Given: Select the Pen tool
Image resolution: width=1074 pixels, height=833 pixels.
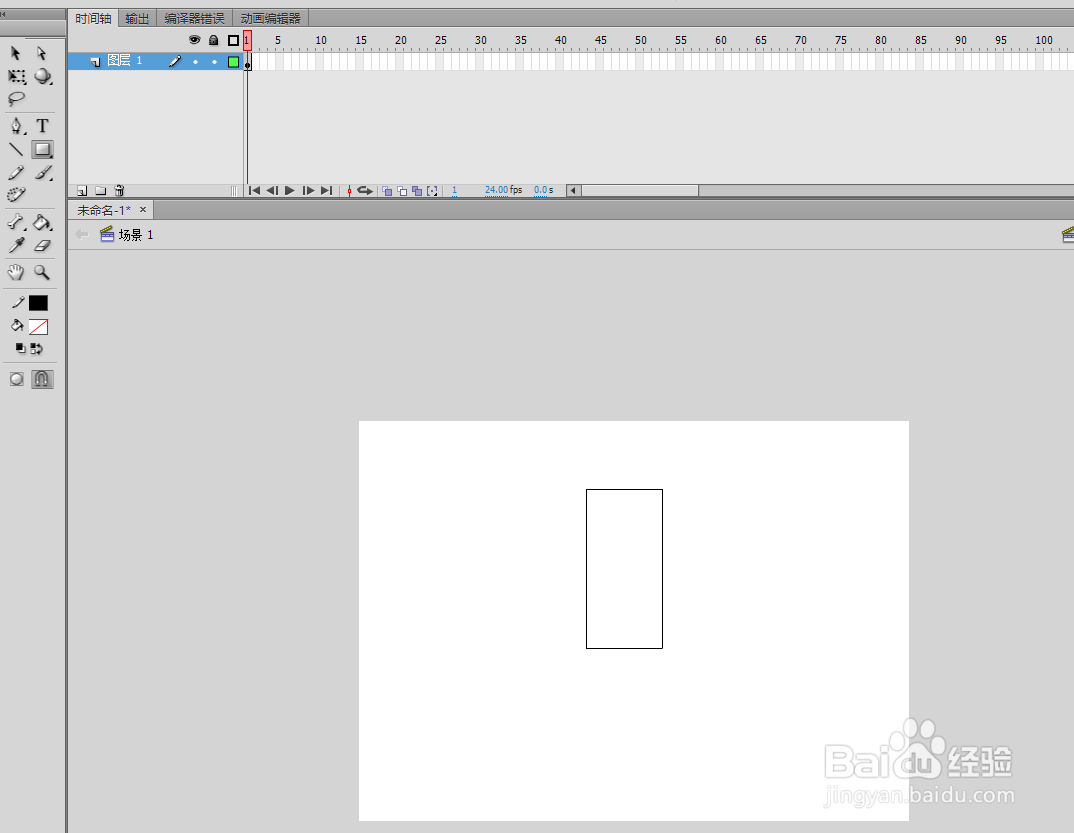Looking at the screenshot, I should click(16, 127).
